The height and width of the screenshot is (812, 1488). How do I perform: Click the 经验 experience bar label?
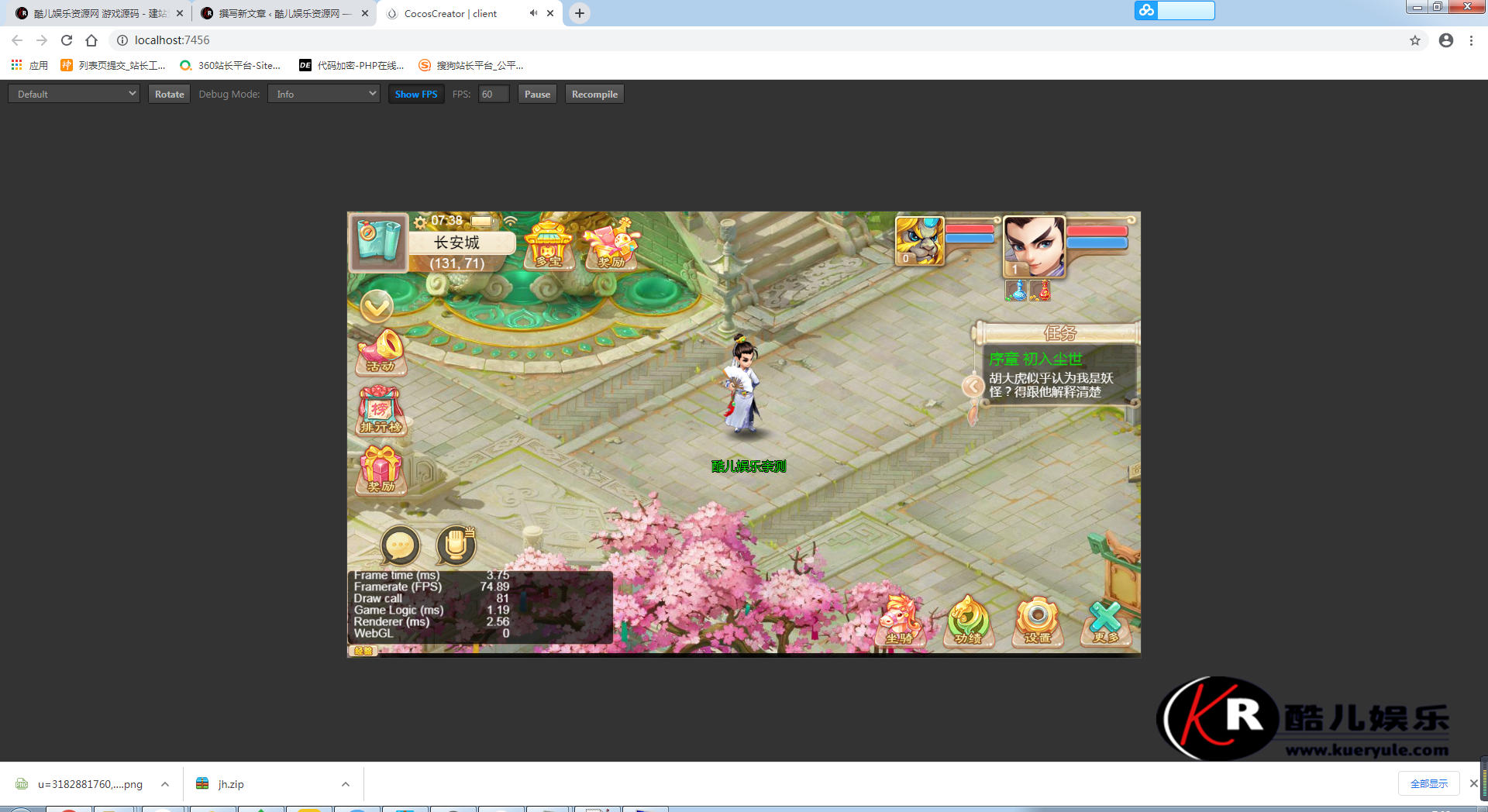[363, 651]
